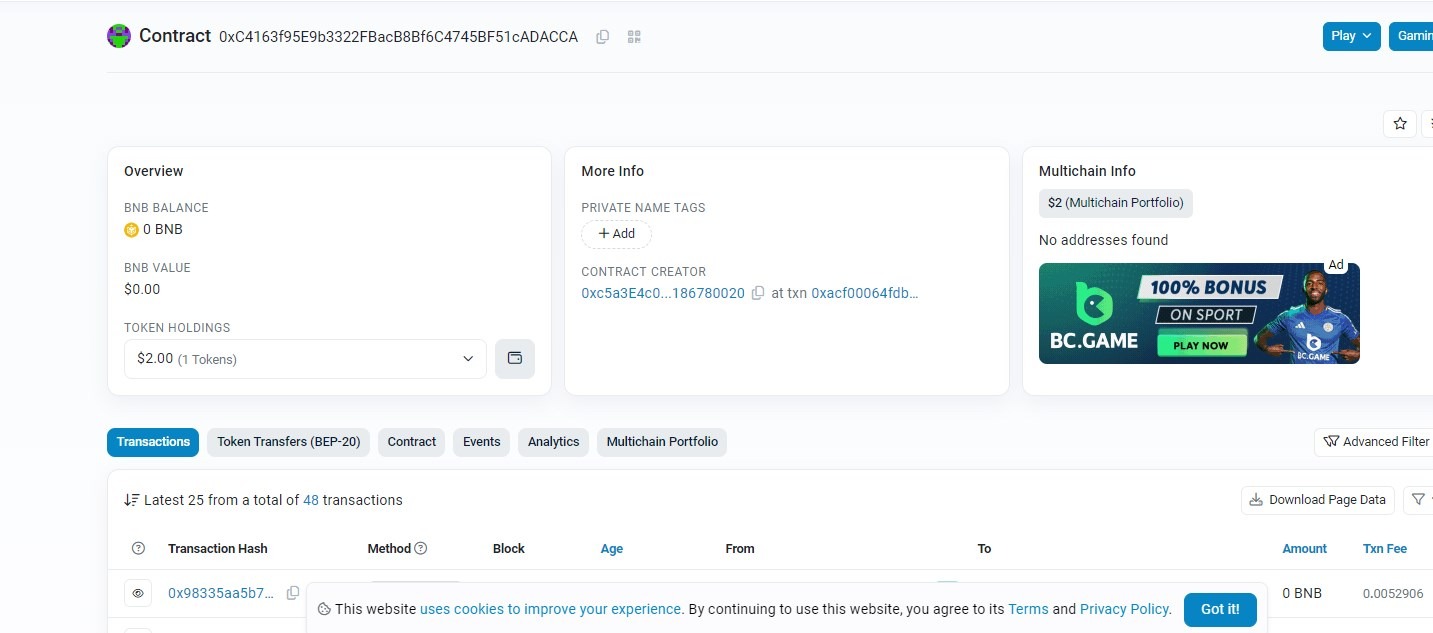
Task: Open the filter dropdown next to Download
Action: [x=1417, y=499]
